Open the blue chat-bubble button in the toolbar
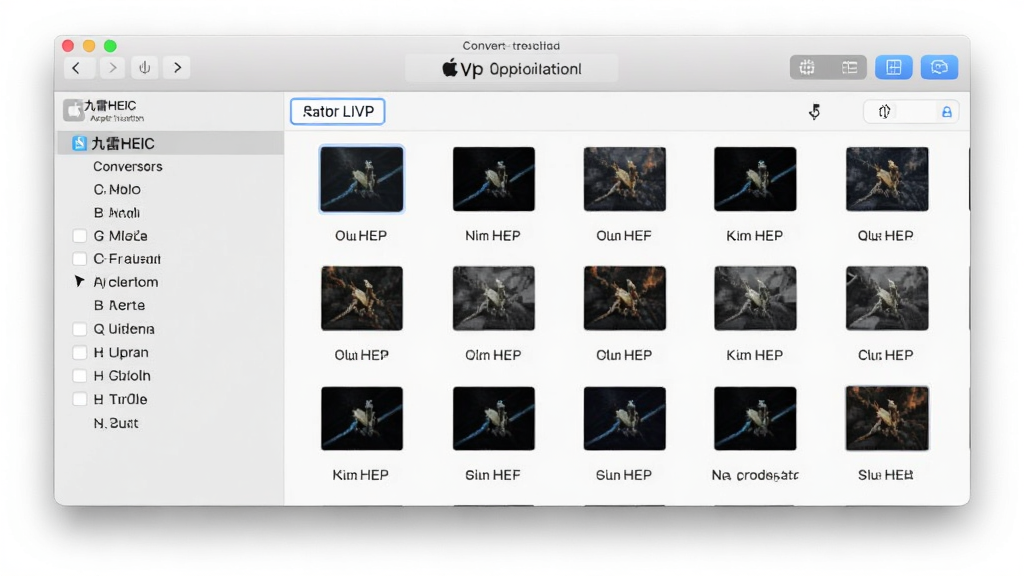Screen dimensions: 1024x576 point(939,67)
